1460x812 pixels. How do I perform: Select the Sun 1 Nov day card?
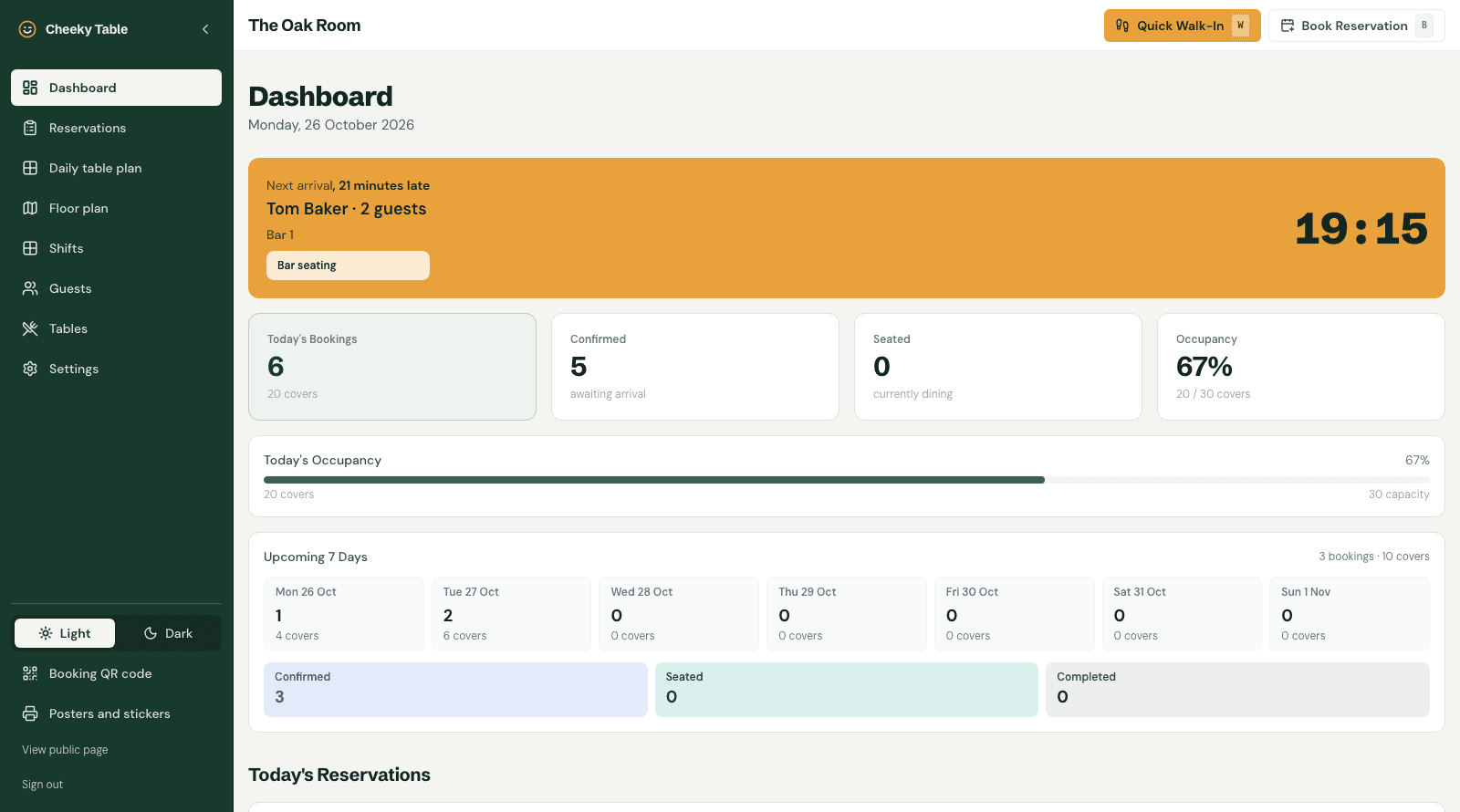click(1350, 614)
